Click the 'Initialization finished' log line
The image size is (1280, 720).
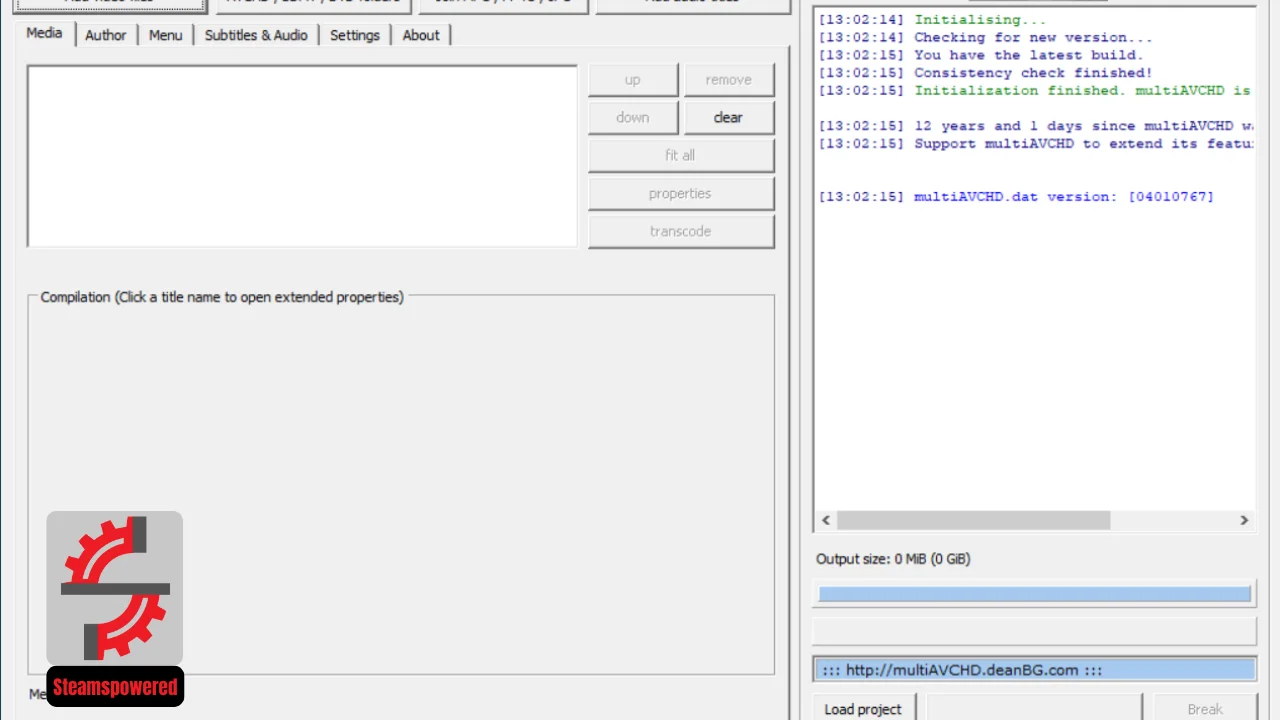[1035, 91]
